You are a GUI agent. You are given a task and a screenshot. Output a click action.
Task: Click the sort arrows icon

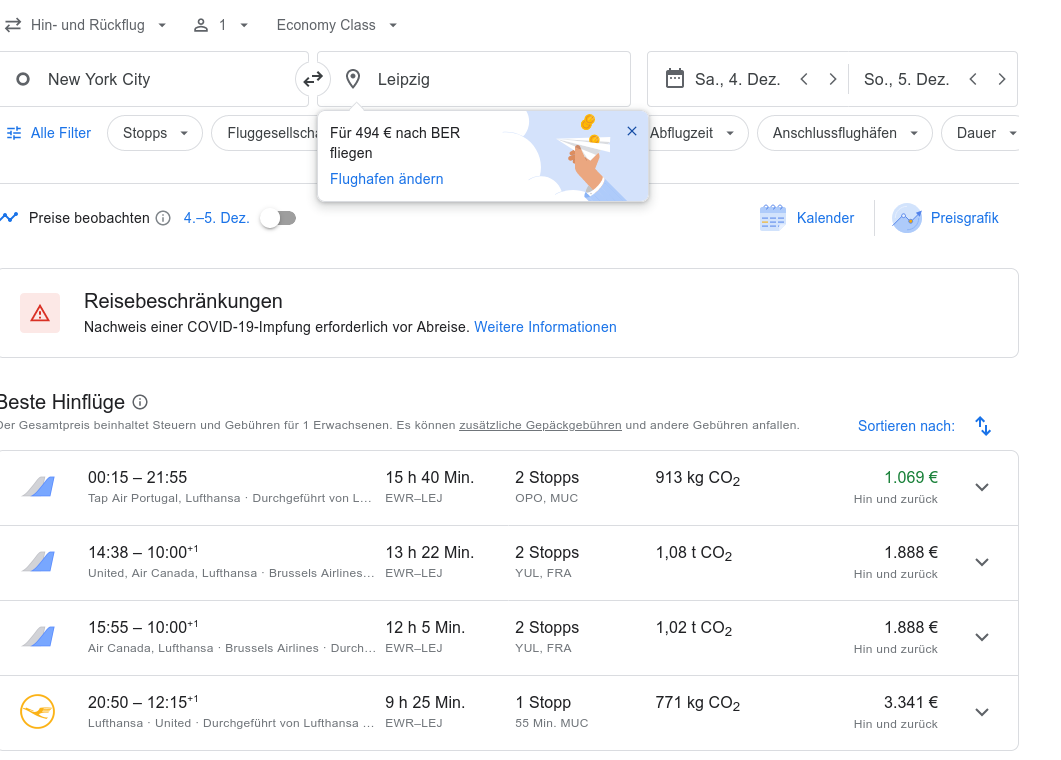[983, 426]
